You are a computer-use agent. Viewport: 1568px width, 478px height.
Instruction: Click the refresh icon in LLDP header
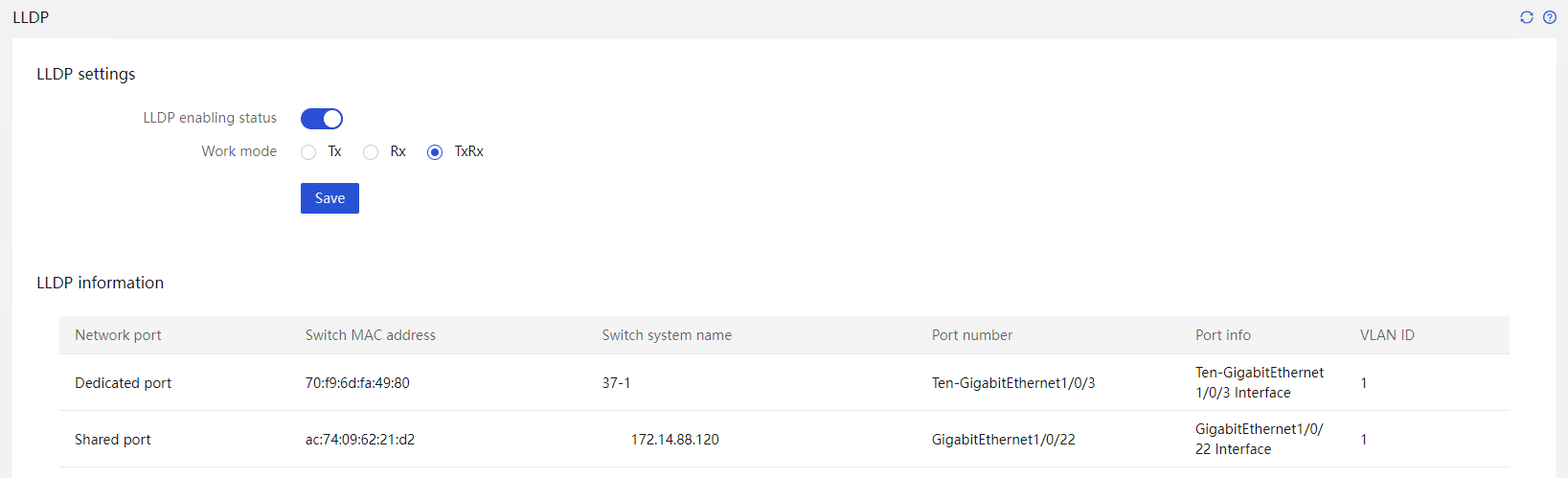pos(1527,17)
